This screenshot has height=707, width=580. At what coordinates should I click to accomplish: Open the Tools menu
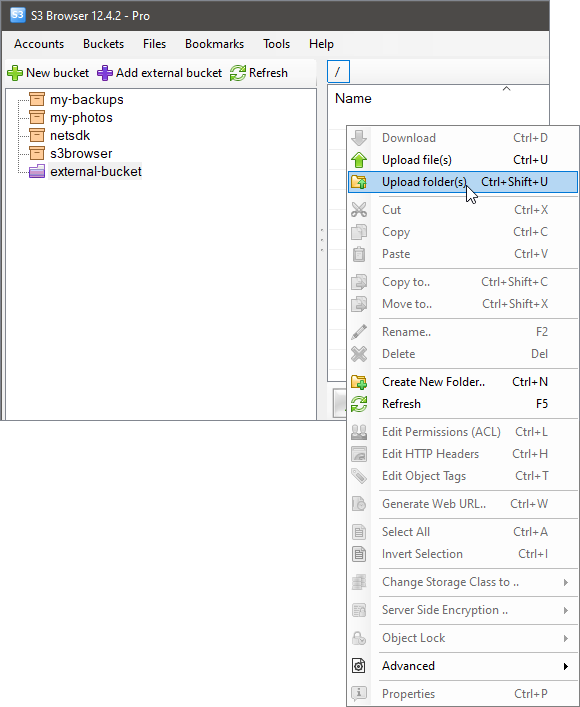click(276, 44)
